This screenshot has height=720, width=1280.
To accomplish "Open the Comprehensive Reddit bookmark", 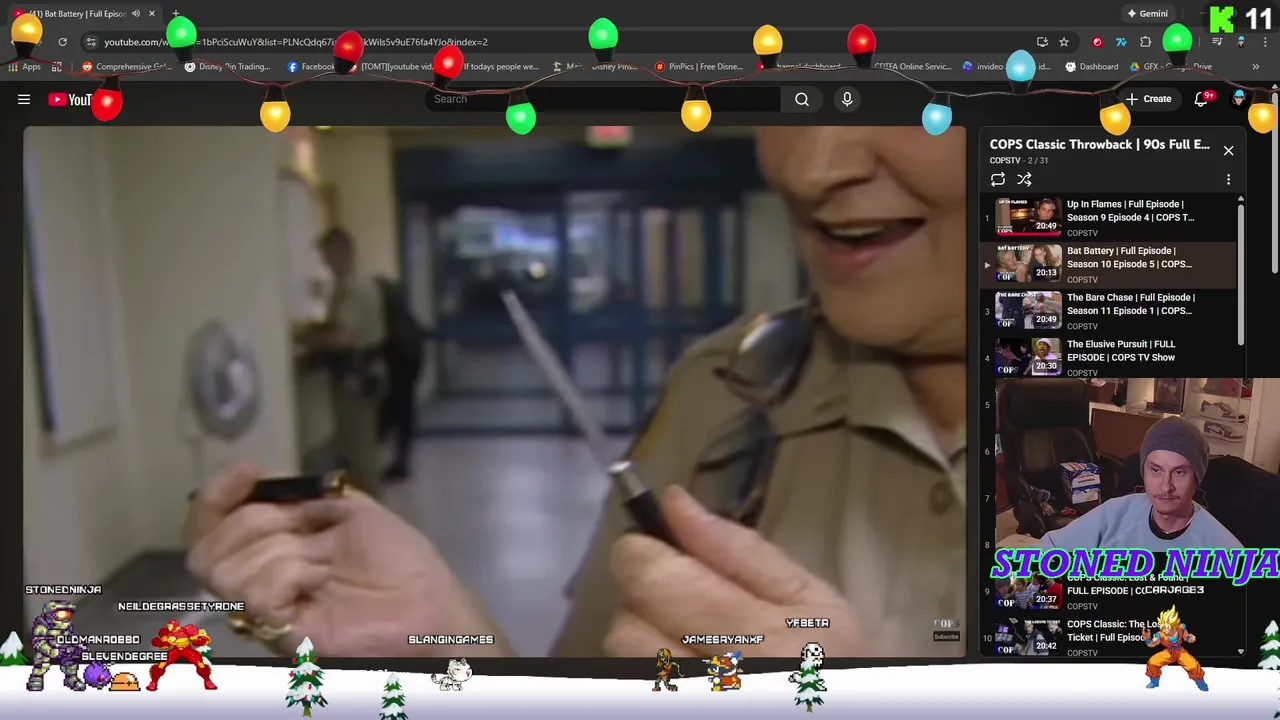I will (127, 67).
